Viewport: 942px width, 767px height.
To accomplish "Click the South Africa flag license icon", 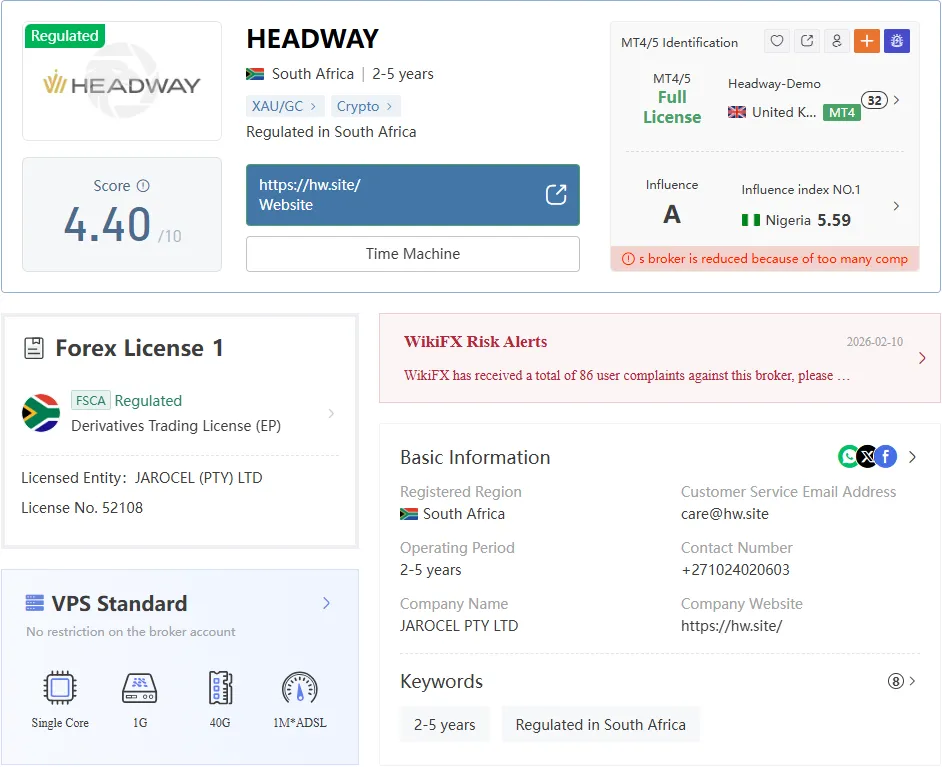I will click(41, 413).
